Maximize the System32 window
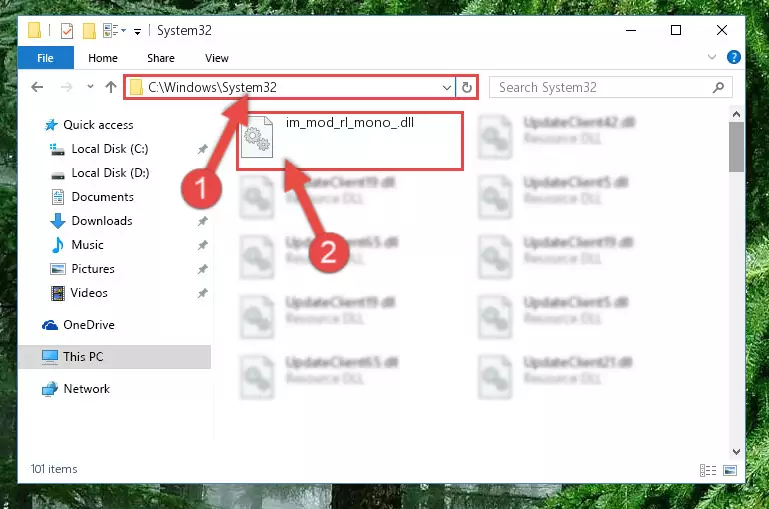This screenshot has height=509, width=769. click(x=676, y=30)
